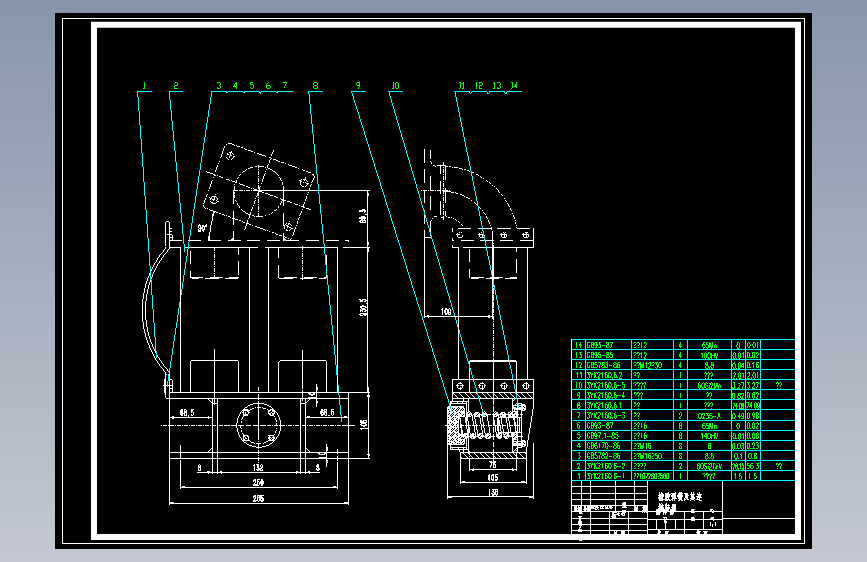Screen dimensions: 867x562
Task: Click balloon callout number 2 above the drawing
Action: coord(176,86)
